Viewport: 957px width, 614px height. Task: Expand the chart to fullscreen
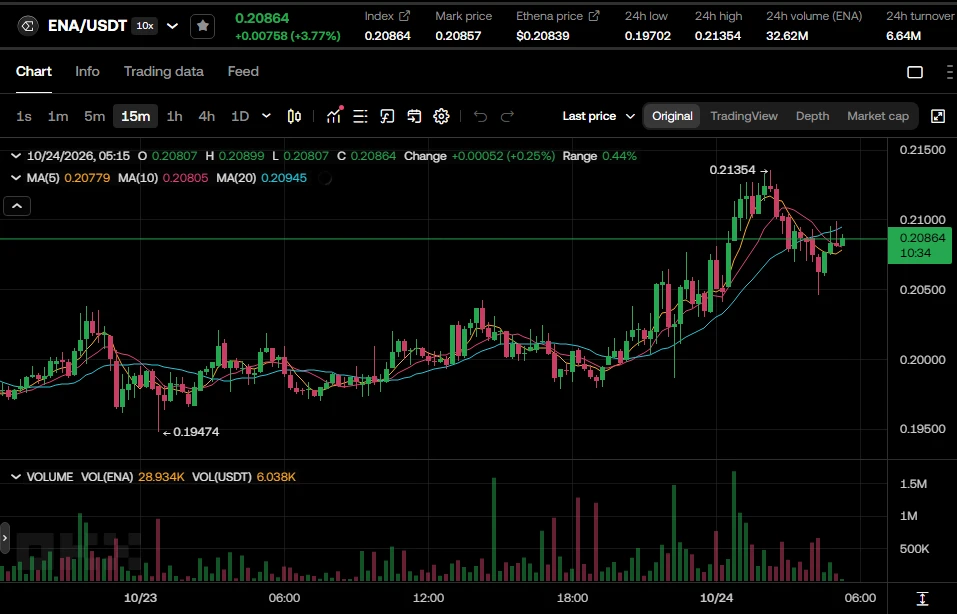tap(938, 116)
